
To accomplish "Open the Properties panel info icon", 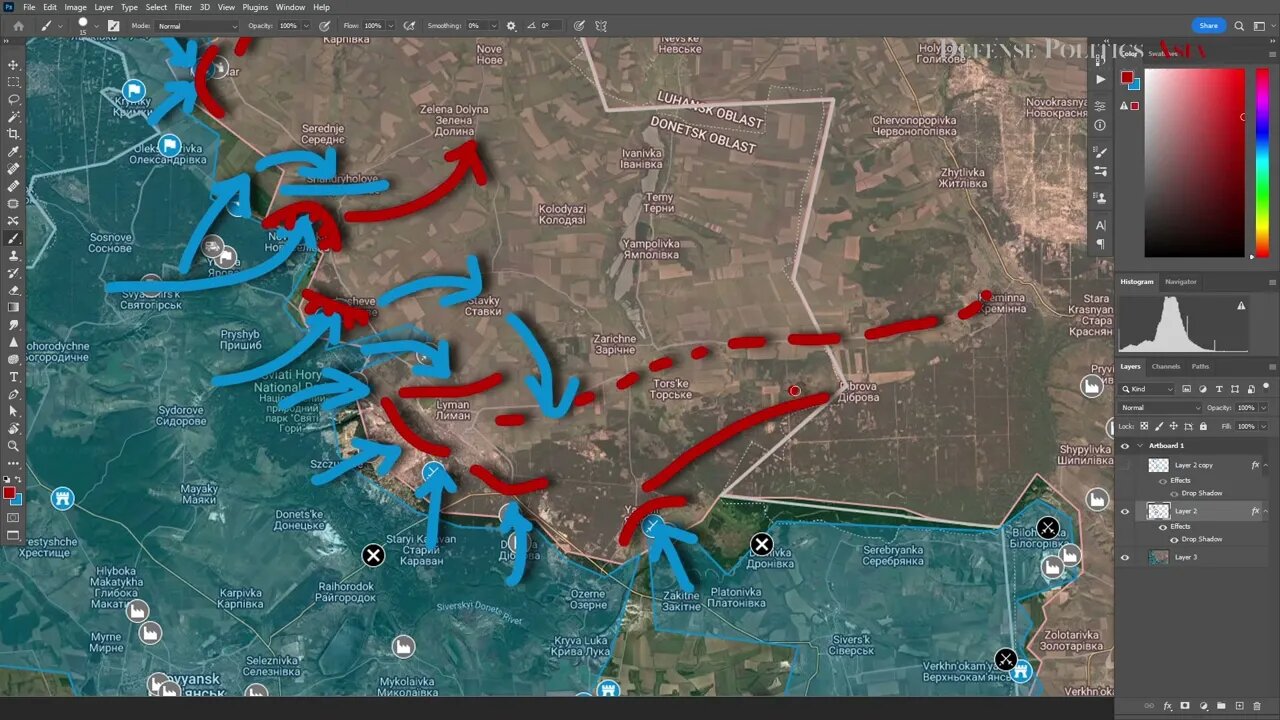I will click(x=1100, y=126).
